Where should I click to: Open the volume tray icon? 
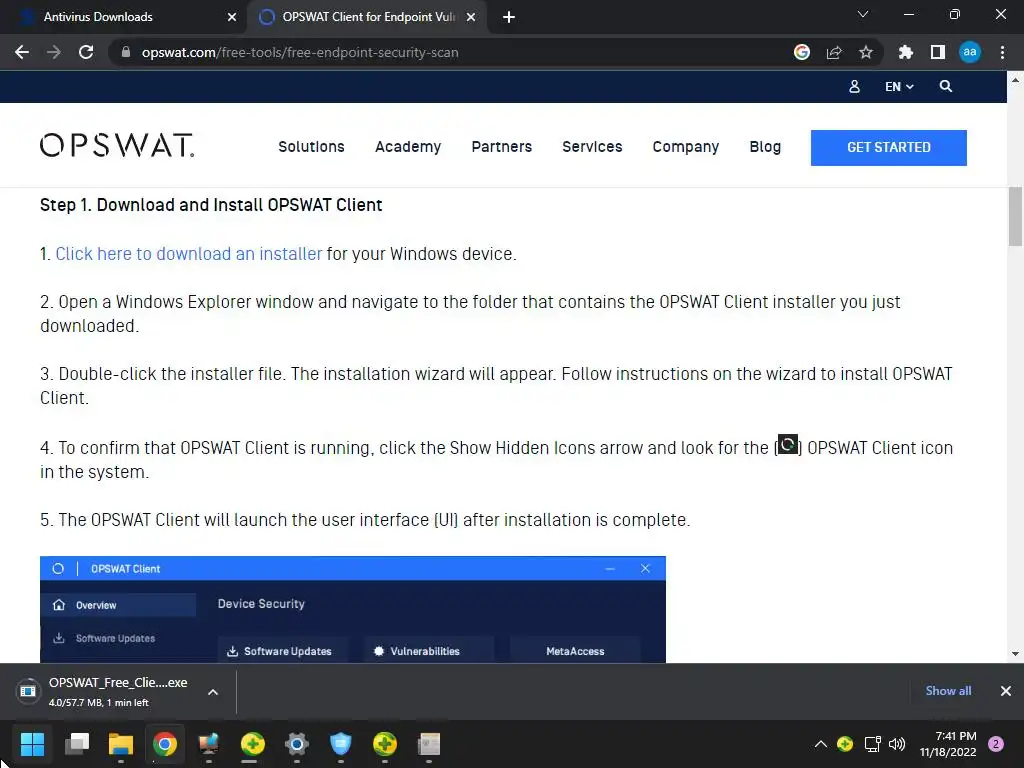tap(897, 744)
